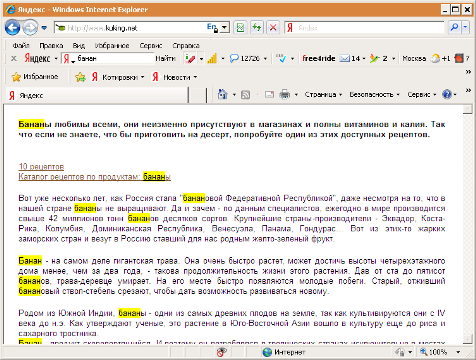Open the Правка menu
The height and width of the screenshot is (360, 476).
click(x=51, y=46)
